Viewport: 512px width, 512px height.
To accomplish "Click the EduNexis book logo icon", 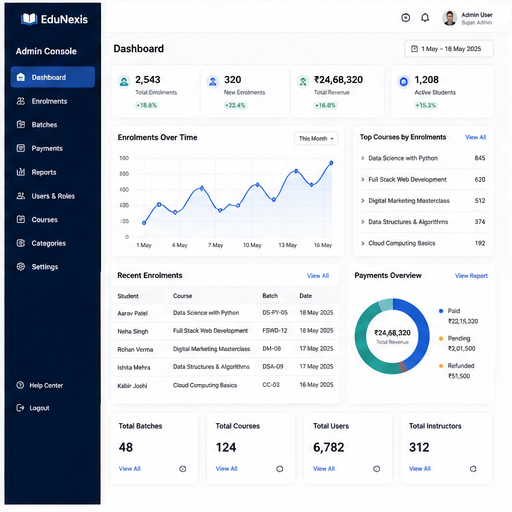I will [x=29, y=19].
